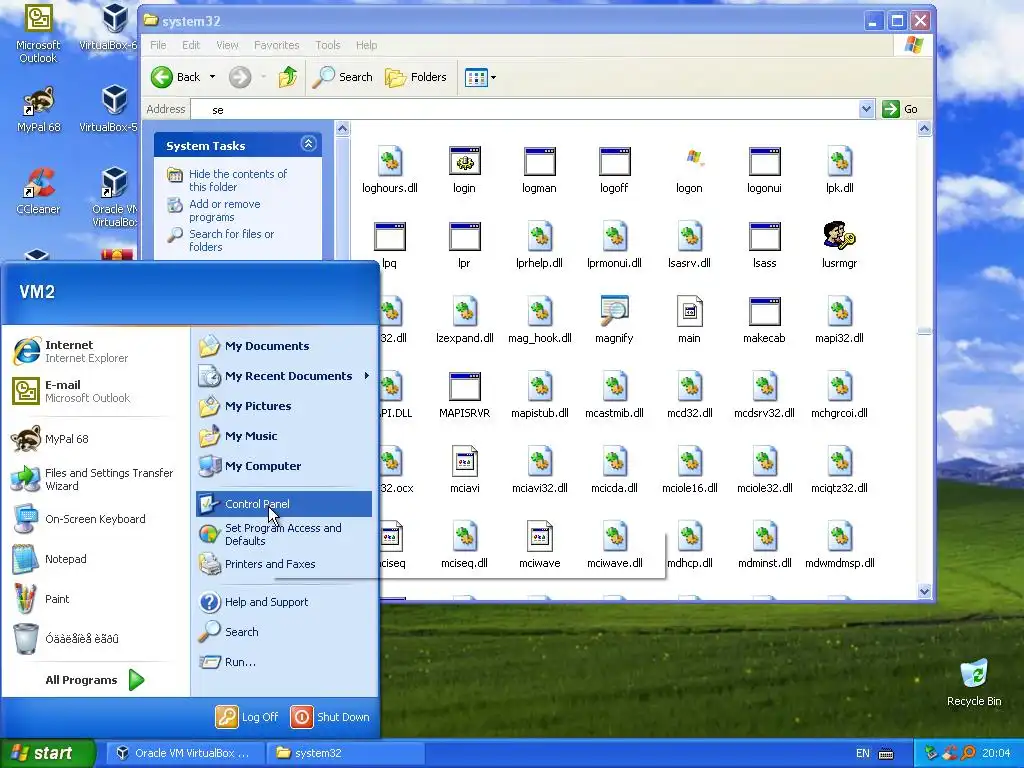This screenshot has height=768, width=1024.
Task: Click in the Address input field
Action: click(x=525, y=109)
